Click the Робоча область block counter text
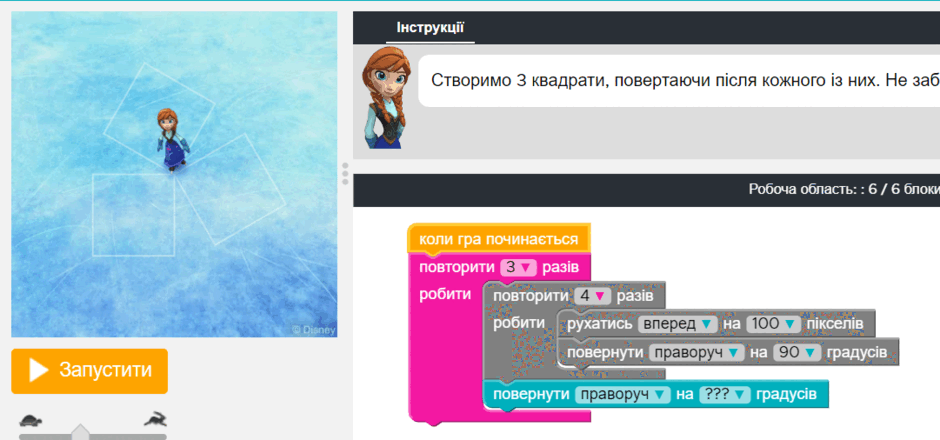The image size is (940, 440). (843, 190)
